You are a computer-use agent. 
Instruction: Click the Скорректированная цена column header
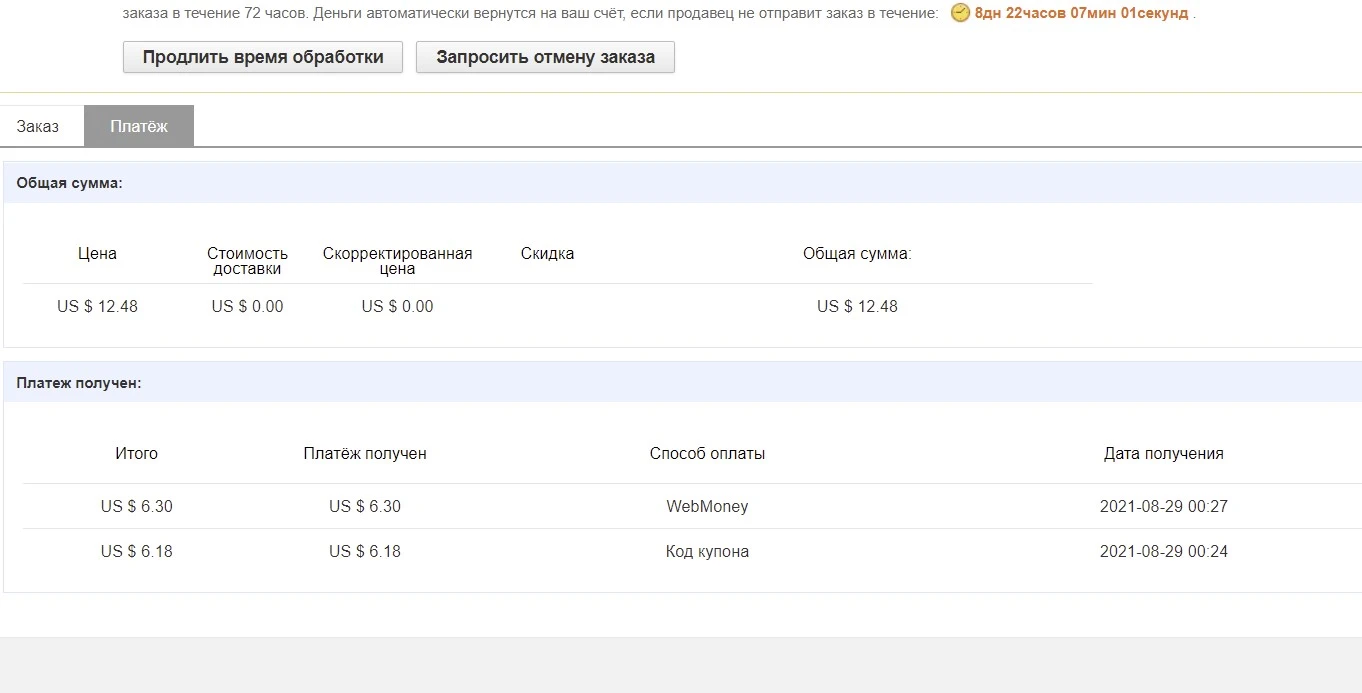point(397,261)
